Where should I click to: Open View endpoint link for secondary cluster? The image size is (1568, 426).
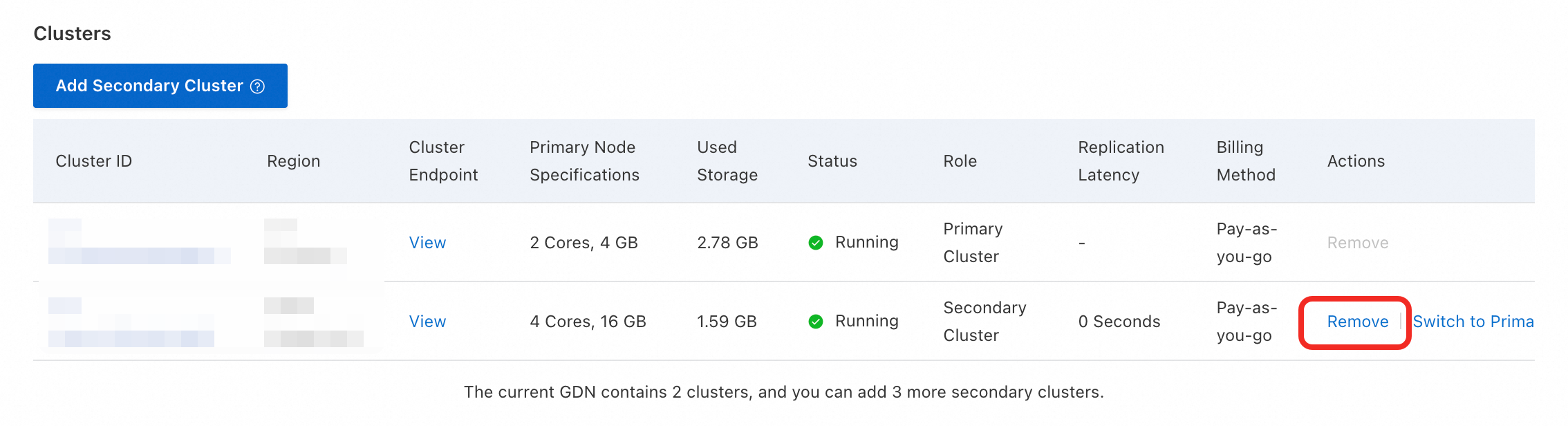click(427, 322)
